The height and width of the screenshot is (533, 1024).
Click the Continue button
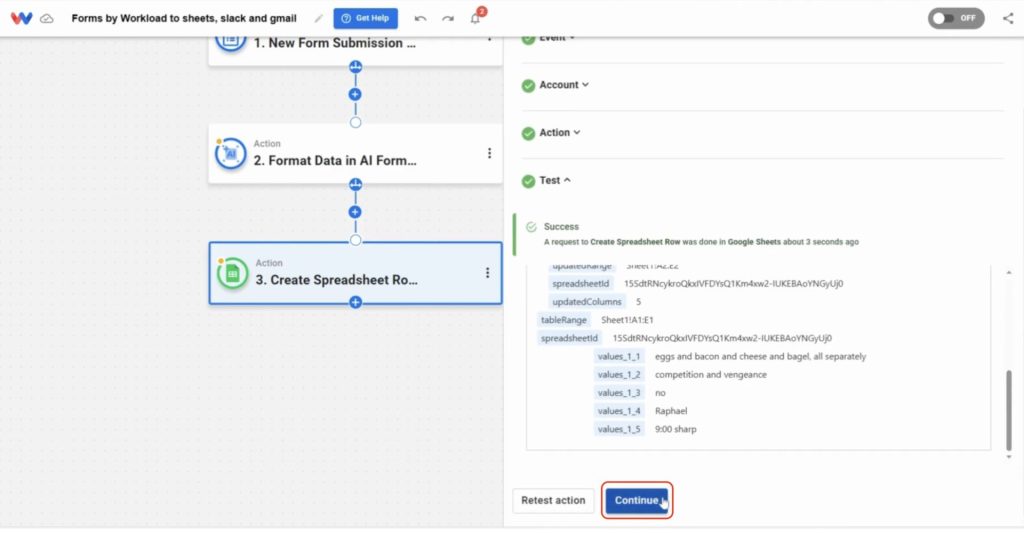click(637, 500)
